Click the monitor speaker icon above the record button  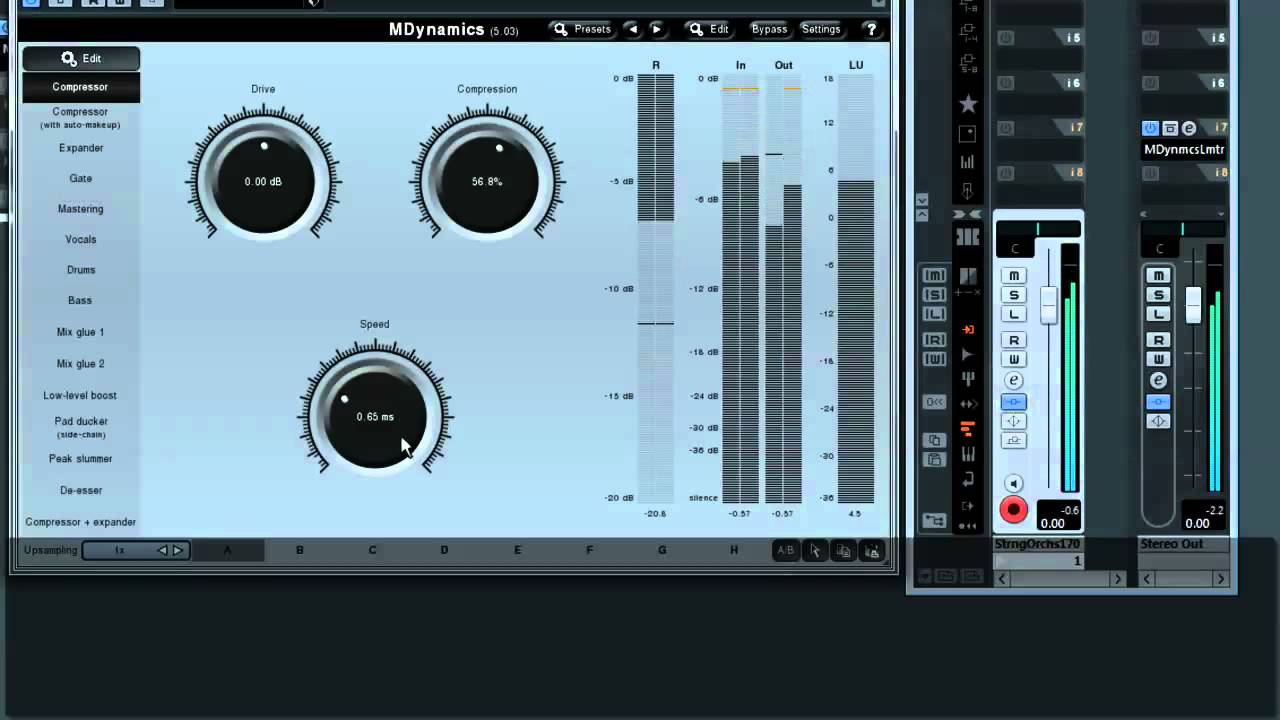(1013, 483)
